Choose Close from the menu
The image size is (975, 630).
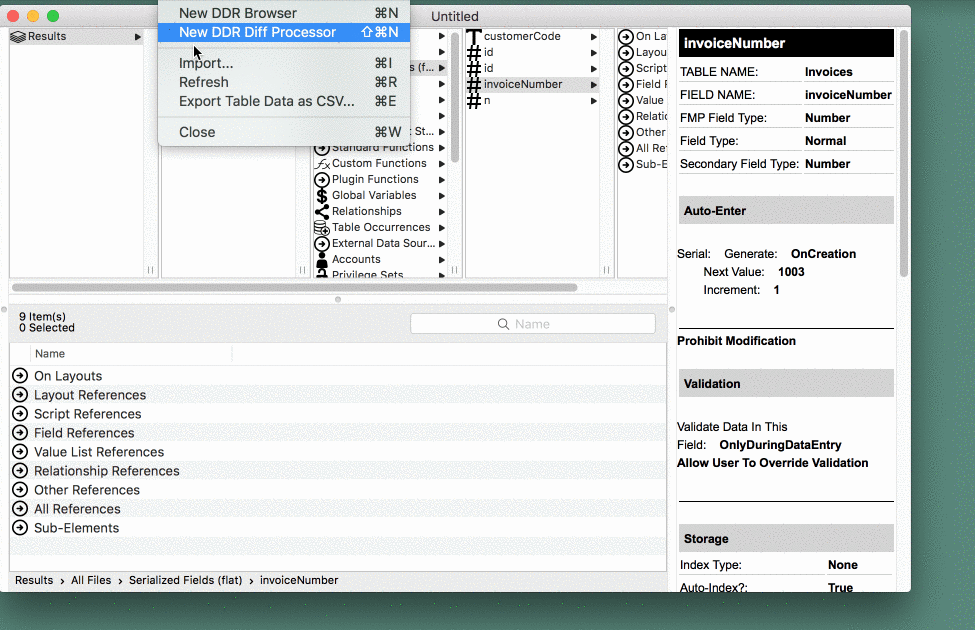[284, 132]
